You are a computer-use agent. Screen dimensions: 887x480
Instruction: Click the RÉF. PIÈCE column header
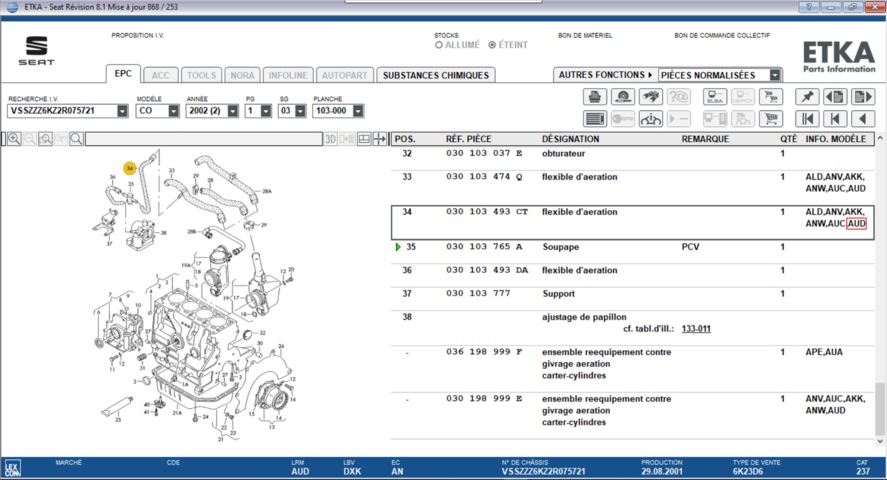(468, 139)
